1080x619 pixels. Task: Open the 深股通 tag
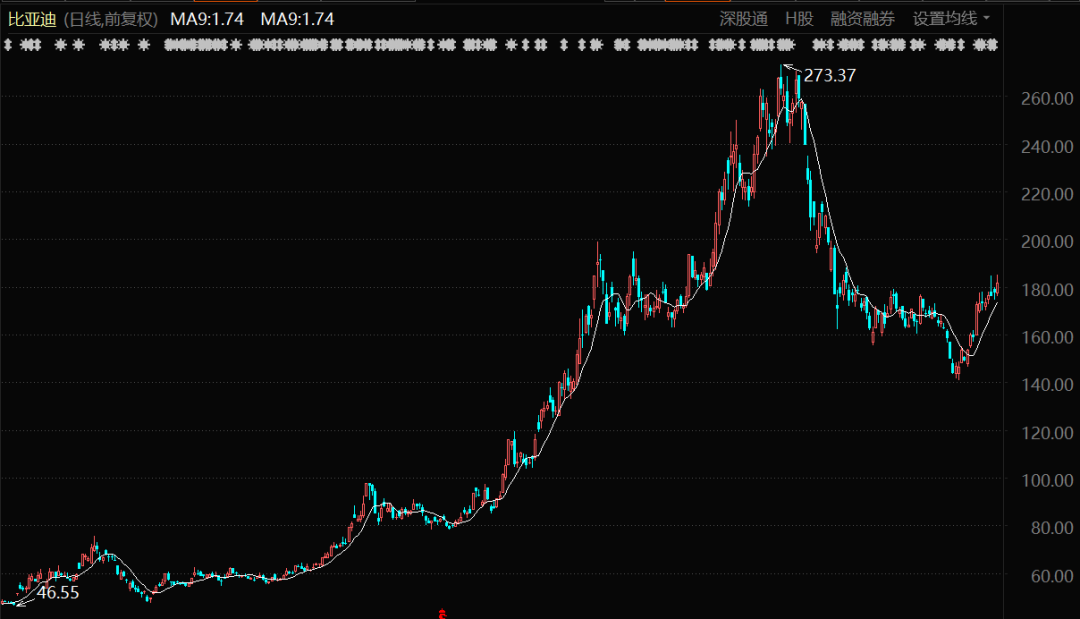coord(743,19)
